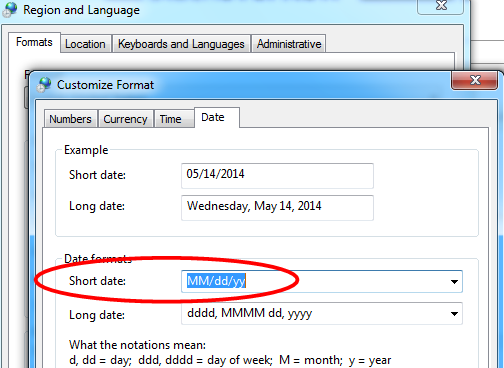Click the example long date Wednesday field
Image resolution: width=504 pixels, height=368 pixels.
pyautogui.click(x=277, y=208)
